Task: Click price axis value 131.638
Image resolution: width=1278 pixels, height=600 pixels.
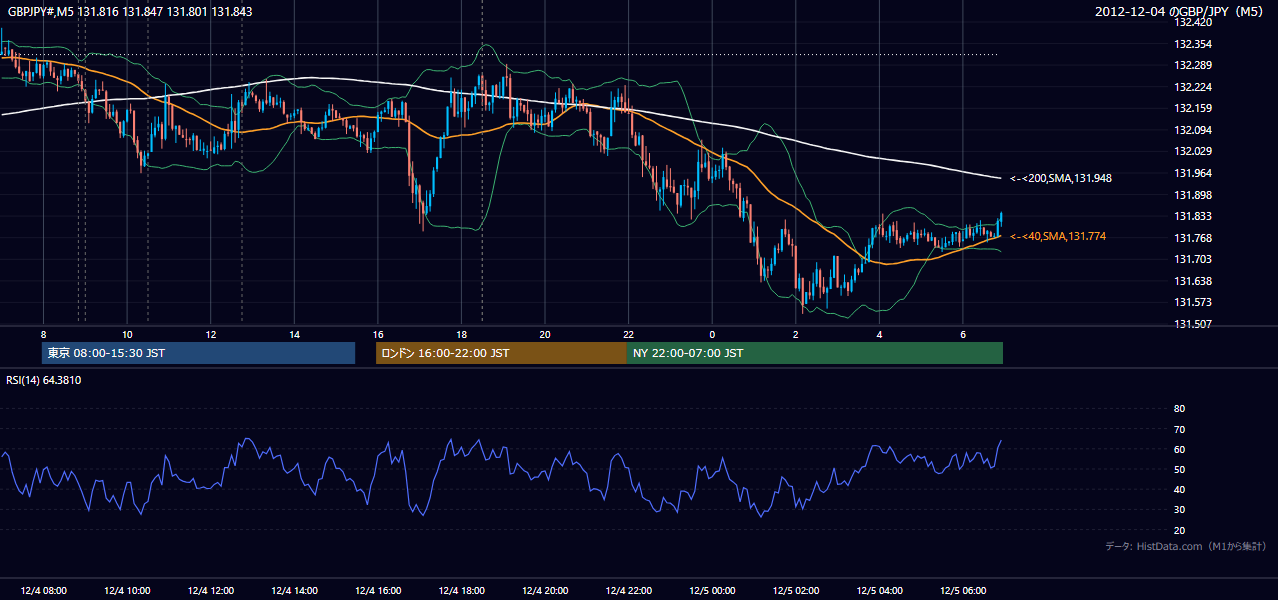Action: click(x=1193, y=281)
